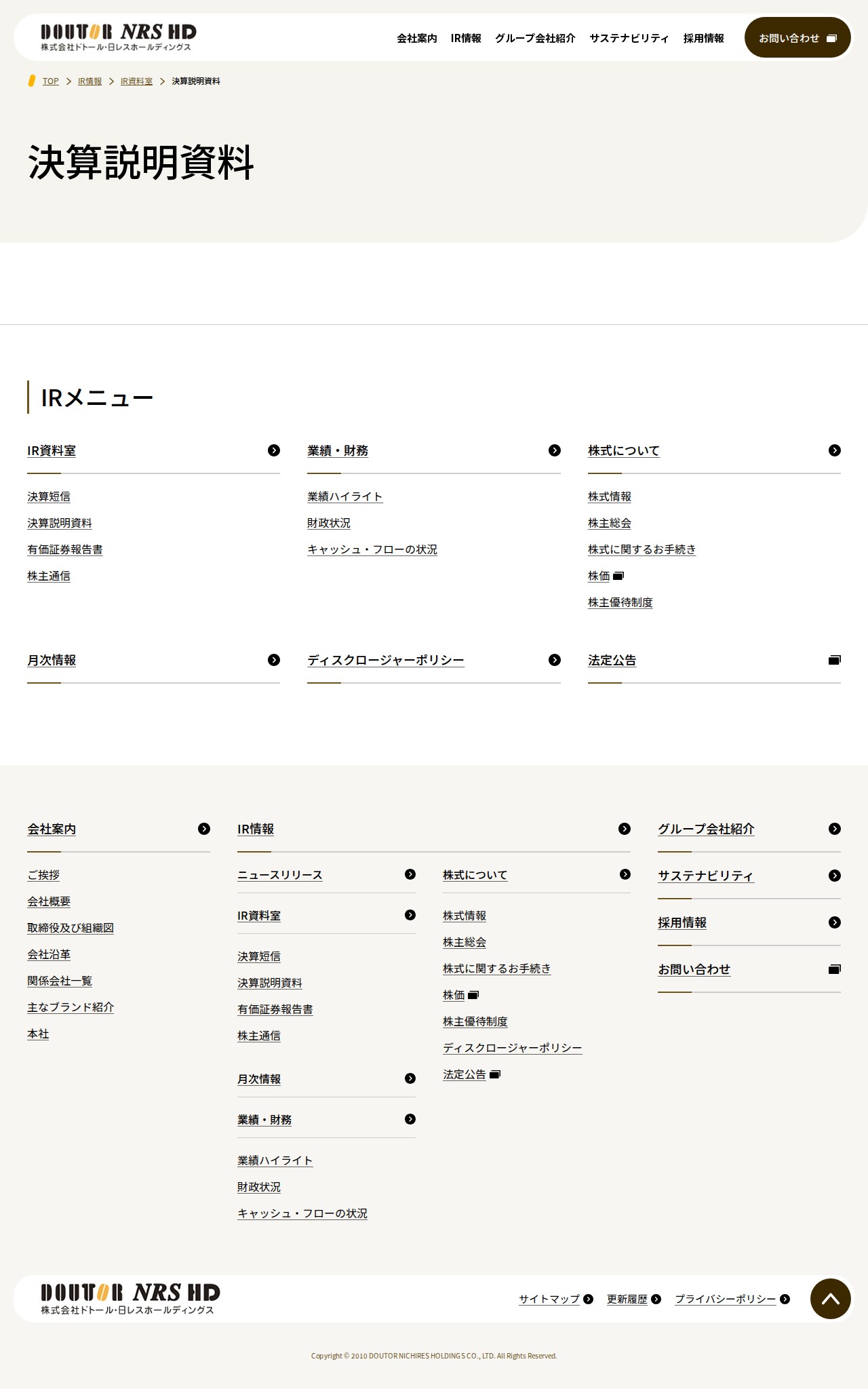Click the arrow icon beside 業績・財務 in IRメニュー

click(x=555, y=450)
